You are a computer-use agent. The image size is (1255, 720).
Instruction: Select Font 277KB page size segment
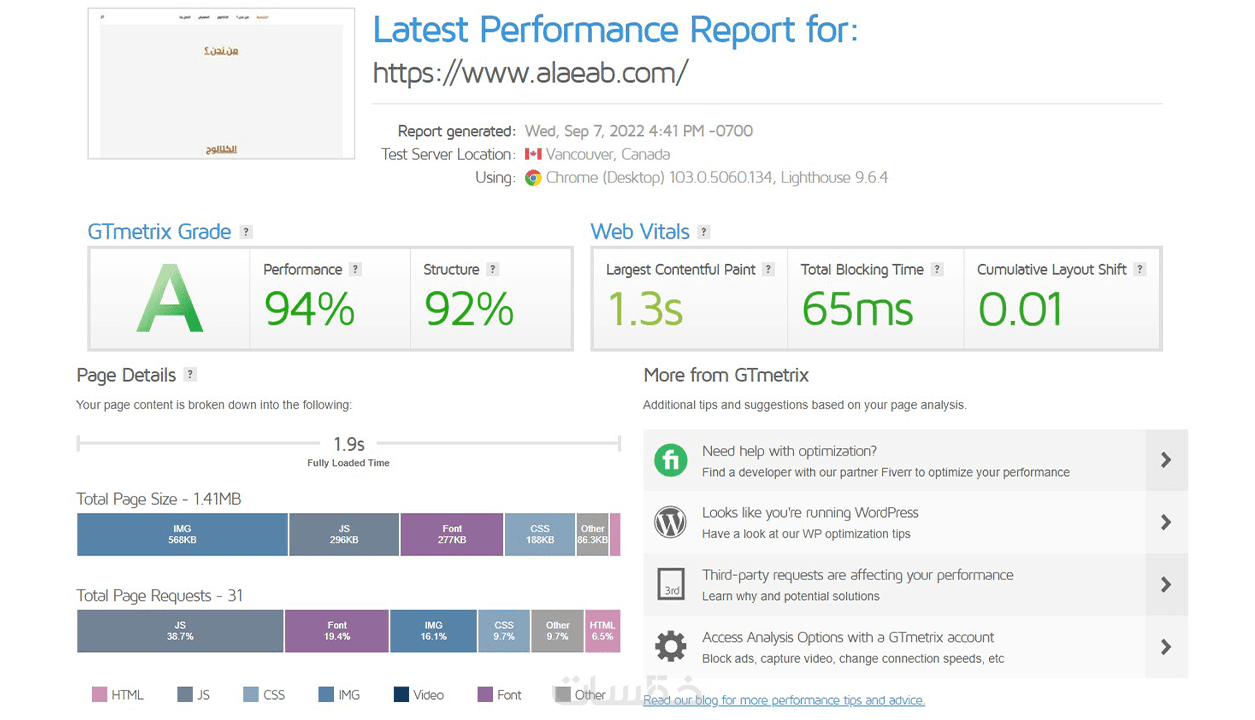[x=452, y=534]
